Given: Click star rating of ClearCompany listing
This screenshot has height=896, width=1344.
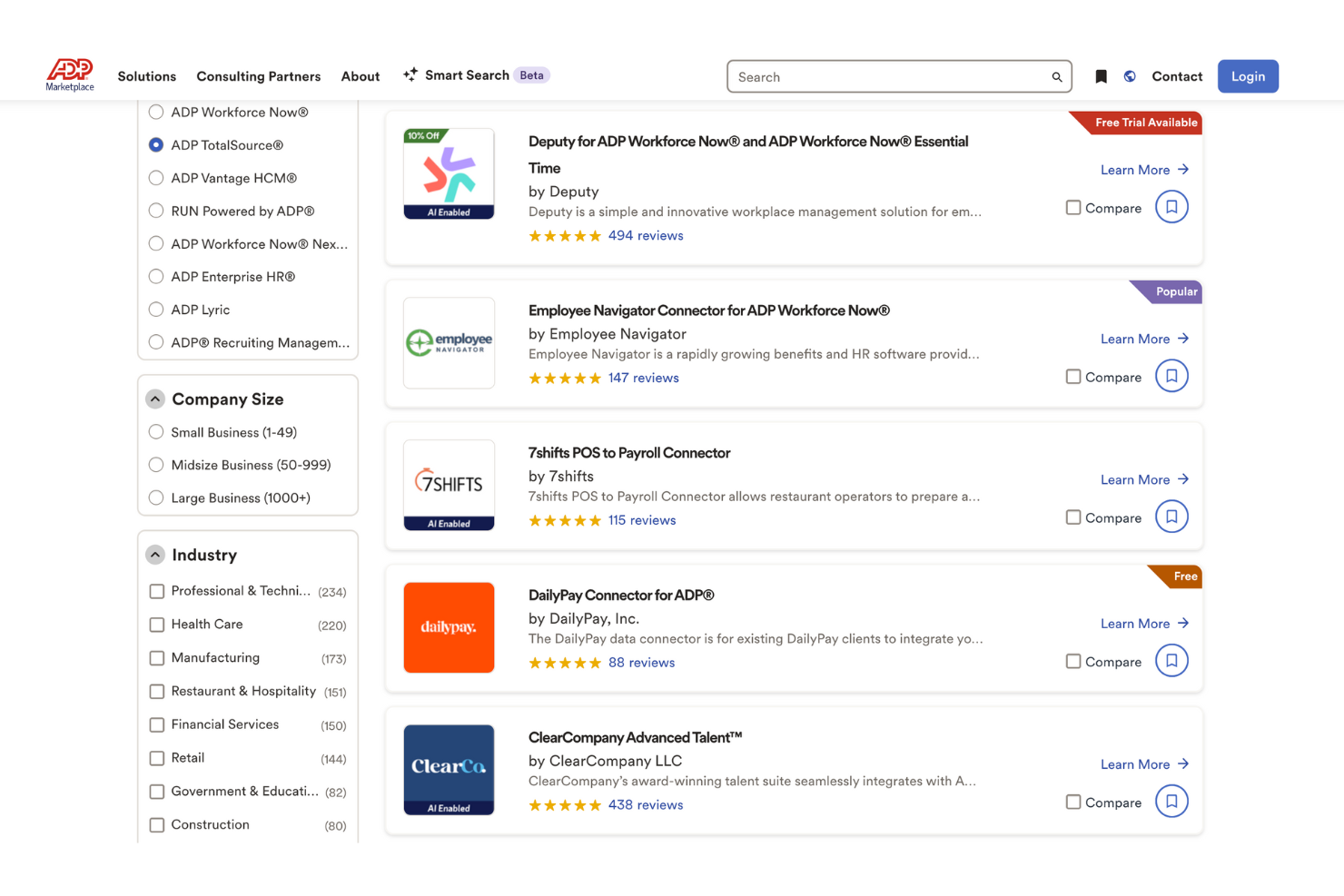Looking at the screenshot, I should [565, 805].
